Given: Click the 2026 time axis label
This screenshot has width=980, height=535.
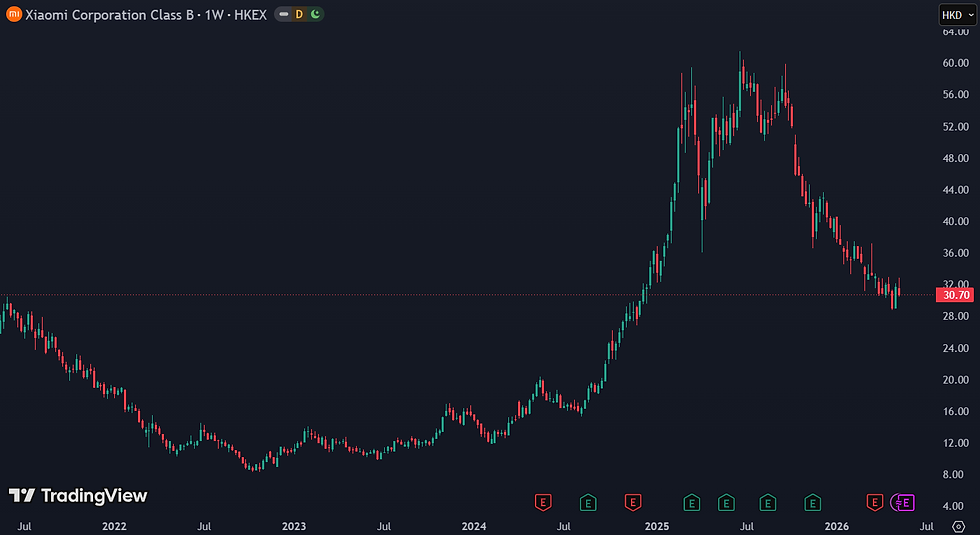Looking at the screenshot, I should (x=837, y=526).
